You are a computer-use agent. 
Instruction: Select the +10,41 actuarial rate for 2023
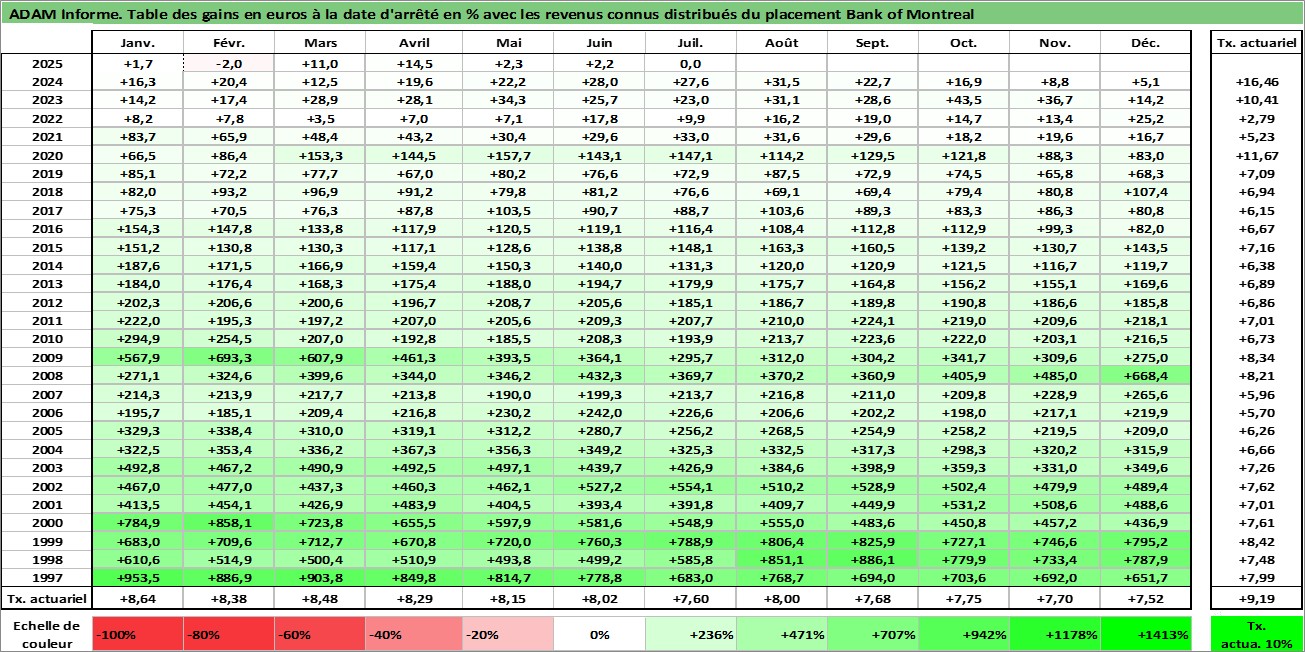(1257, 99)
